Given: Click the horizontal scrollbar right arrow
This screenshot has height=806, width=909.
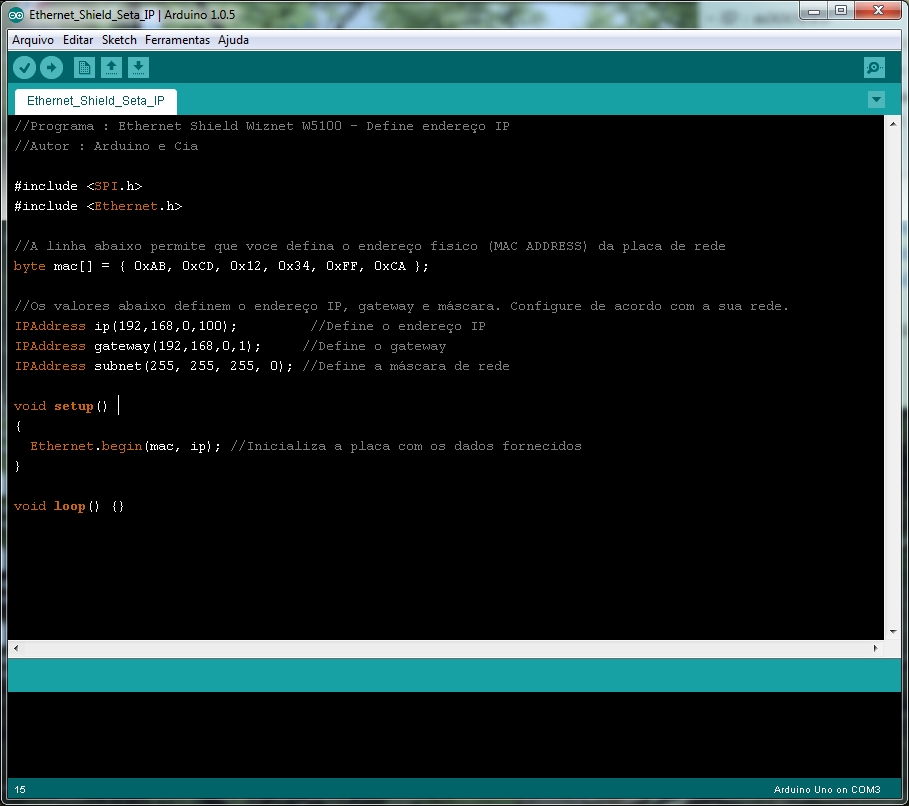Looking at the screenshot, I should [875, 648].
